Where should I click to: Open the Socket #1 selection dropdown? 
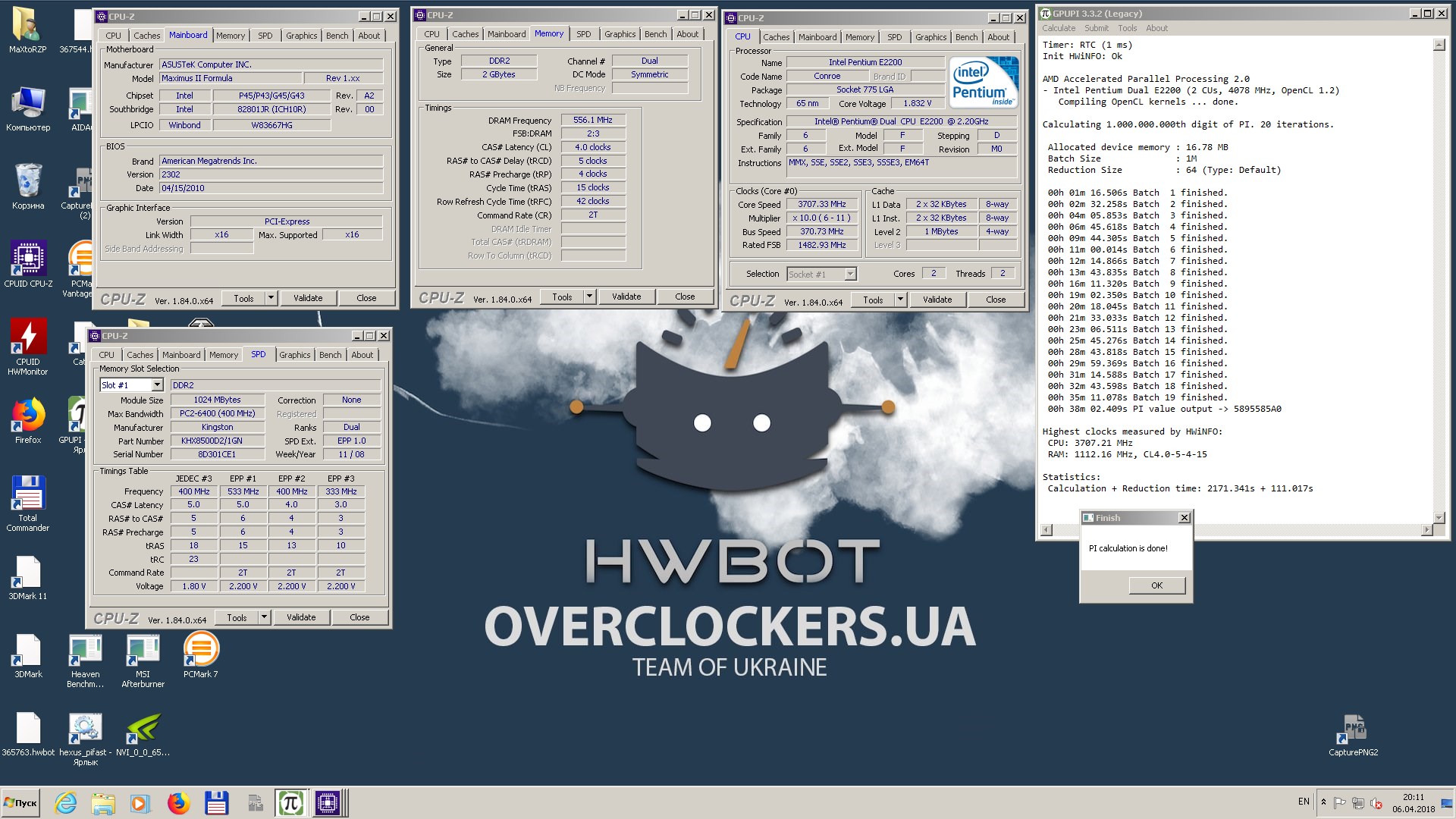(850, 274)
